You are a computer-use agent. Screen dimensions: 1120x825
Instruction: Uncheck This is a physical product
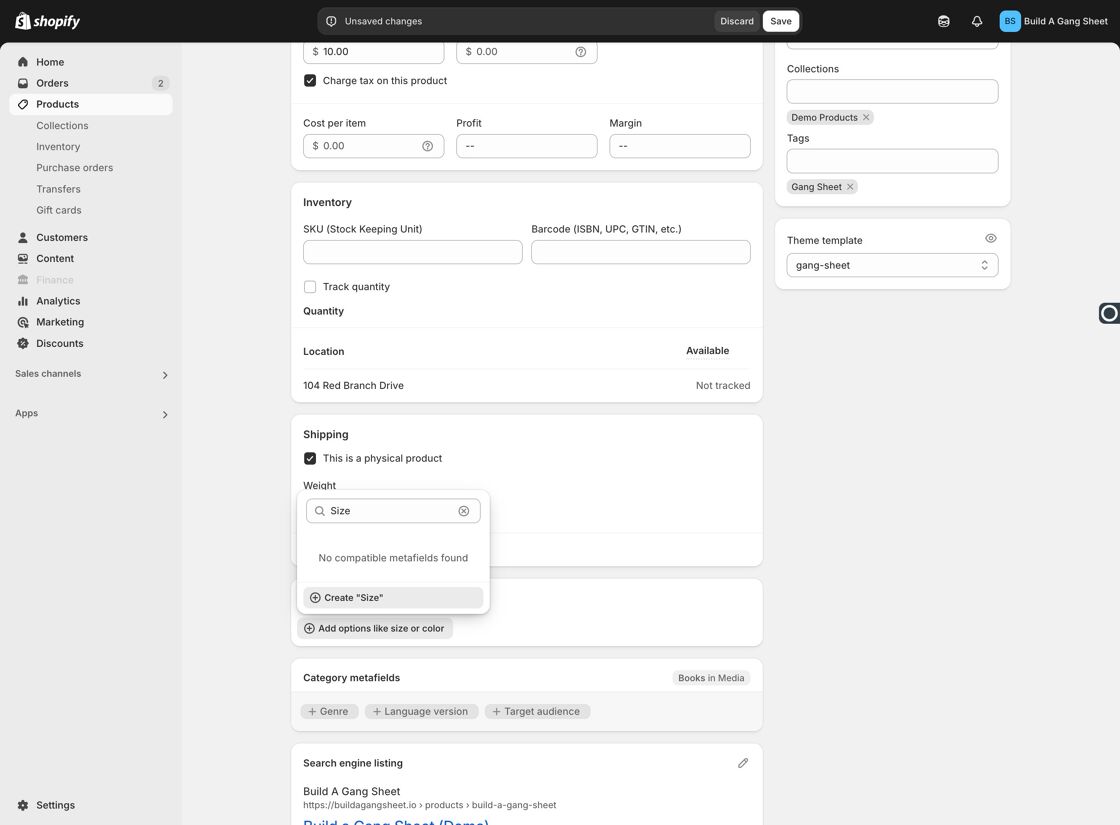310,458
